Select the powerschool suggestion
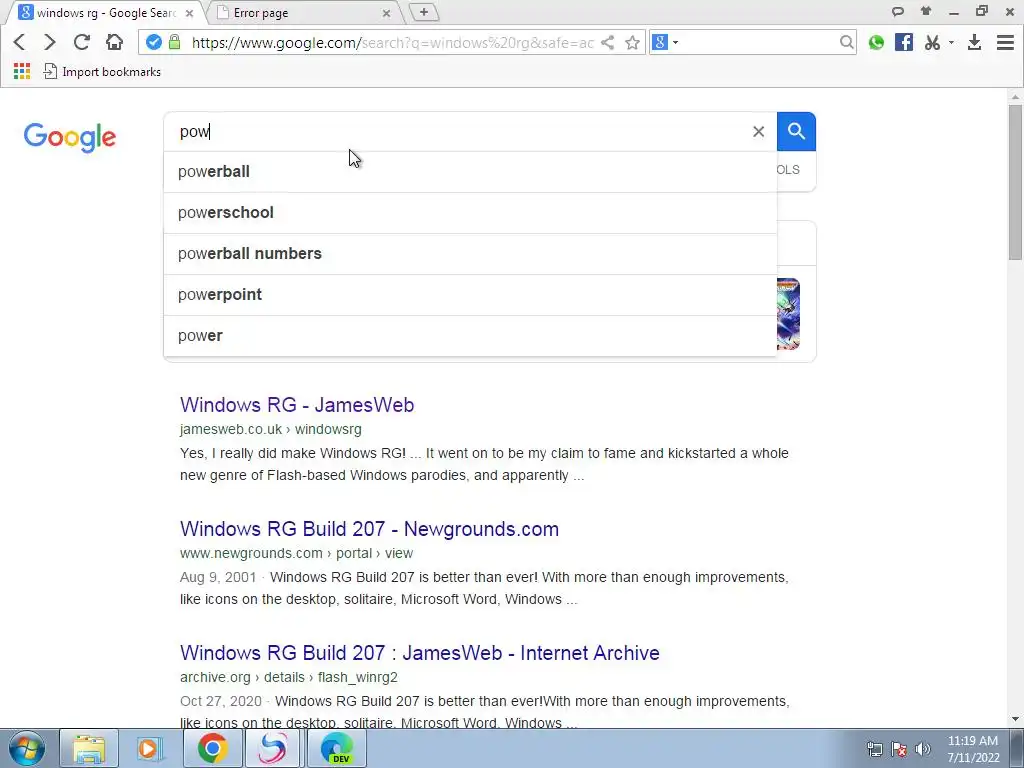This screenshot has width=1024, height=768. tap(470, 213)
